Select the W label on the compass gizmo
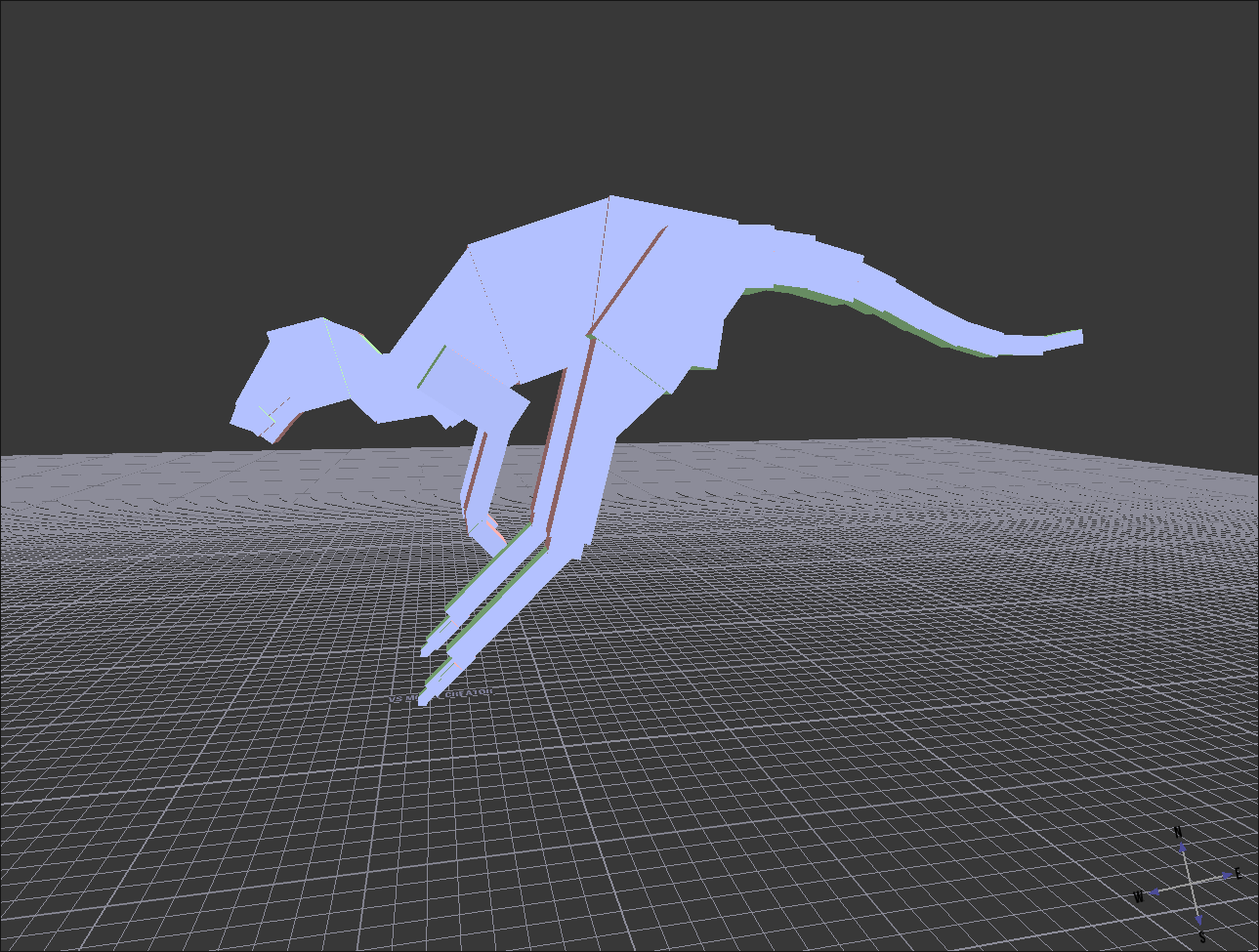The height and width of the screenshot is (952, 1259). tap(1138, 897)
